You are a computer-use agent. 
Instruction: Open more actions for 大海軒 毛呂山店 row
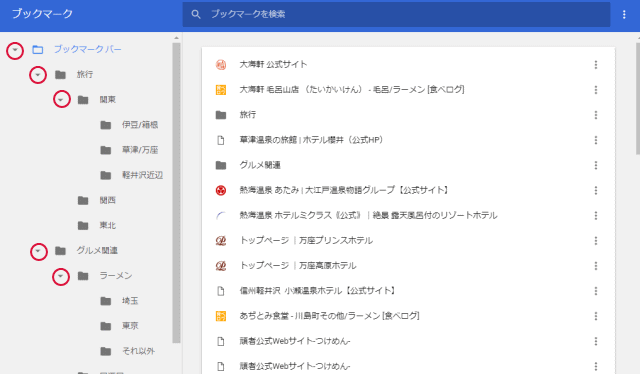click(596, 90)
